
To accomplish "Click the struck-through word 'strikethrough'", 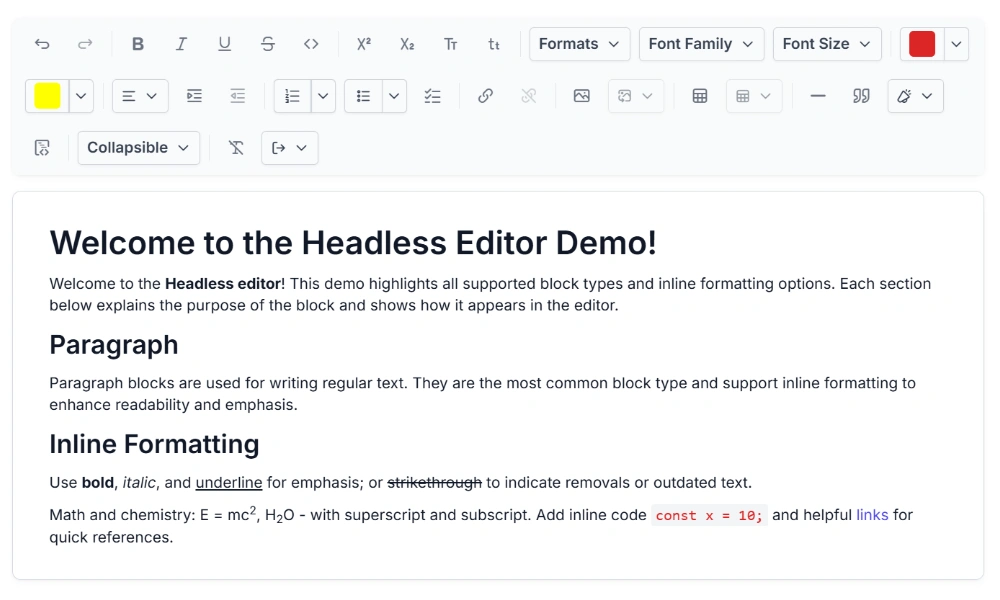I will [434, 483].
